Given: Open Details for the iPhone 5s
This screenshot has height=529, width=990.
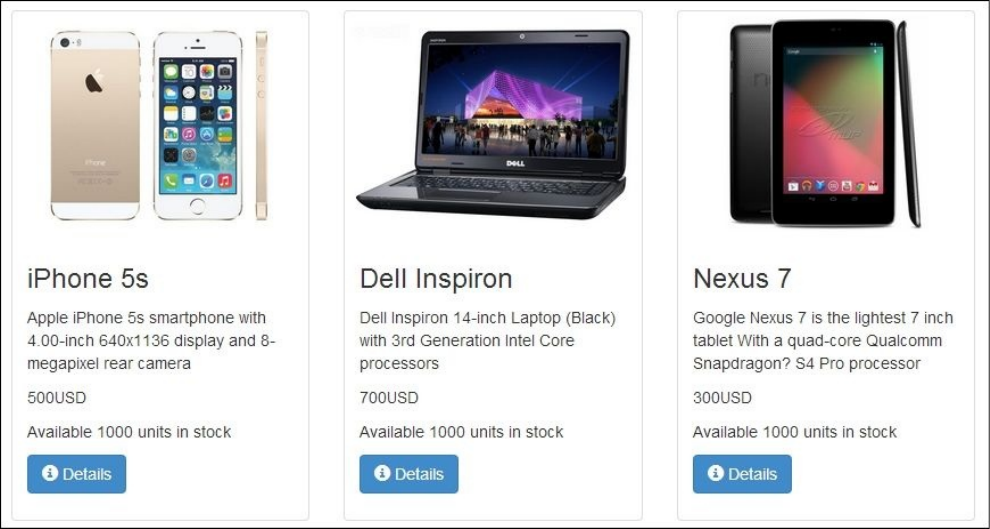Looking at the screenshot, I should coord(76,474).
